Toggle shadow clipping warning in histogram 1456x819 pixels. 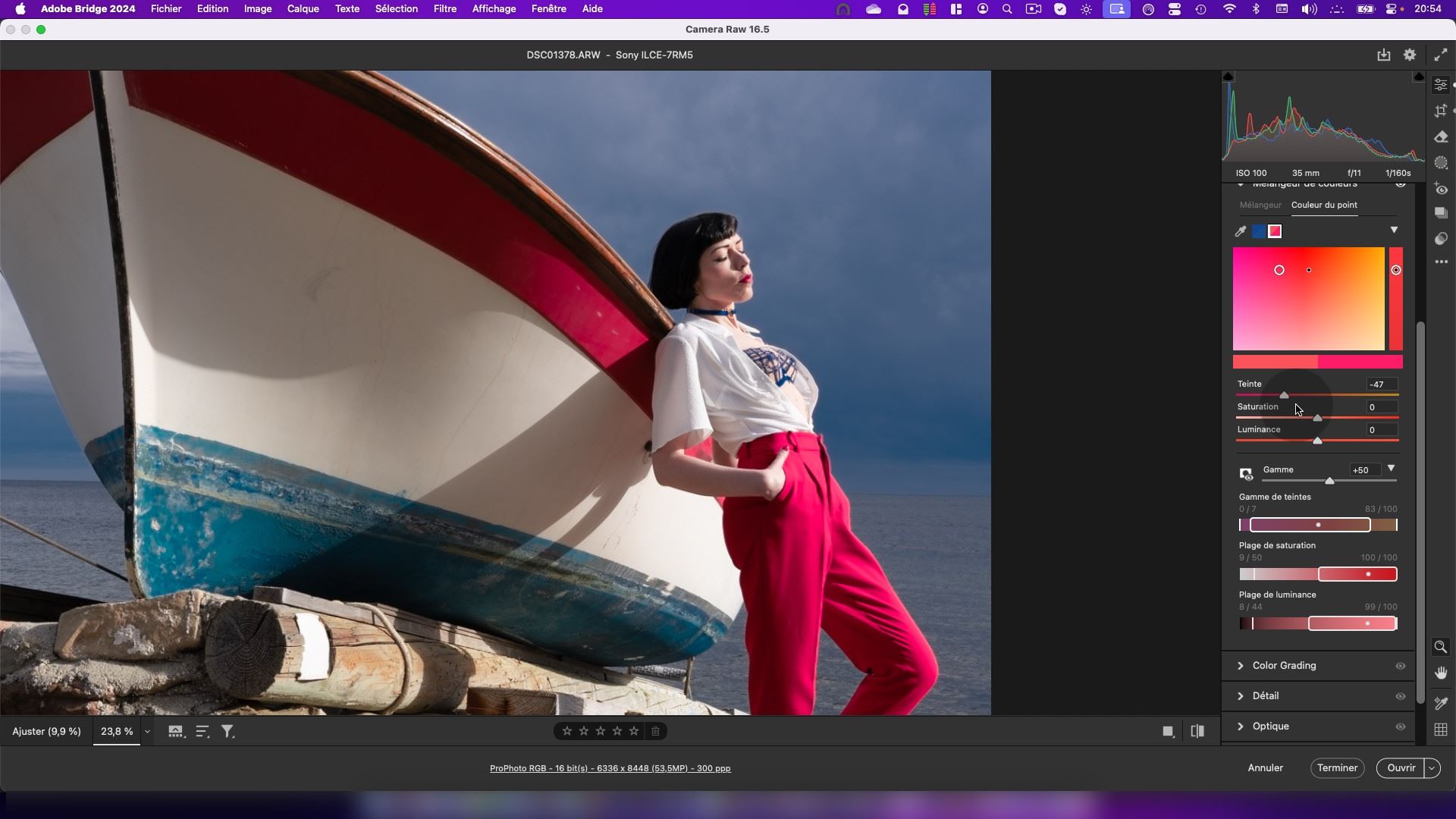[x=1228, y=77]
